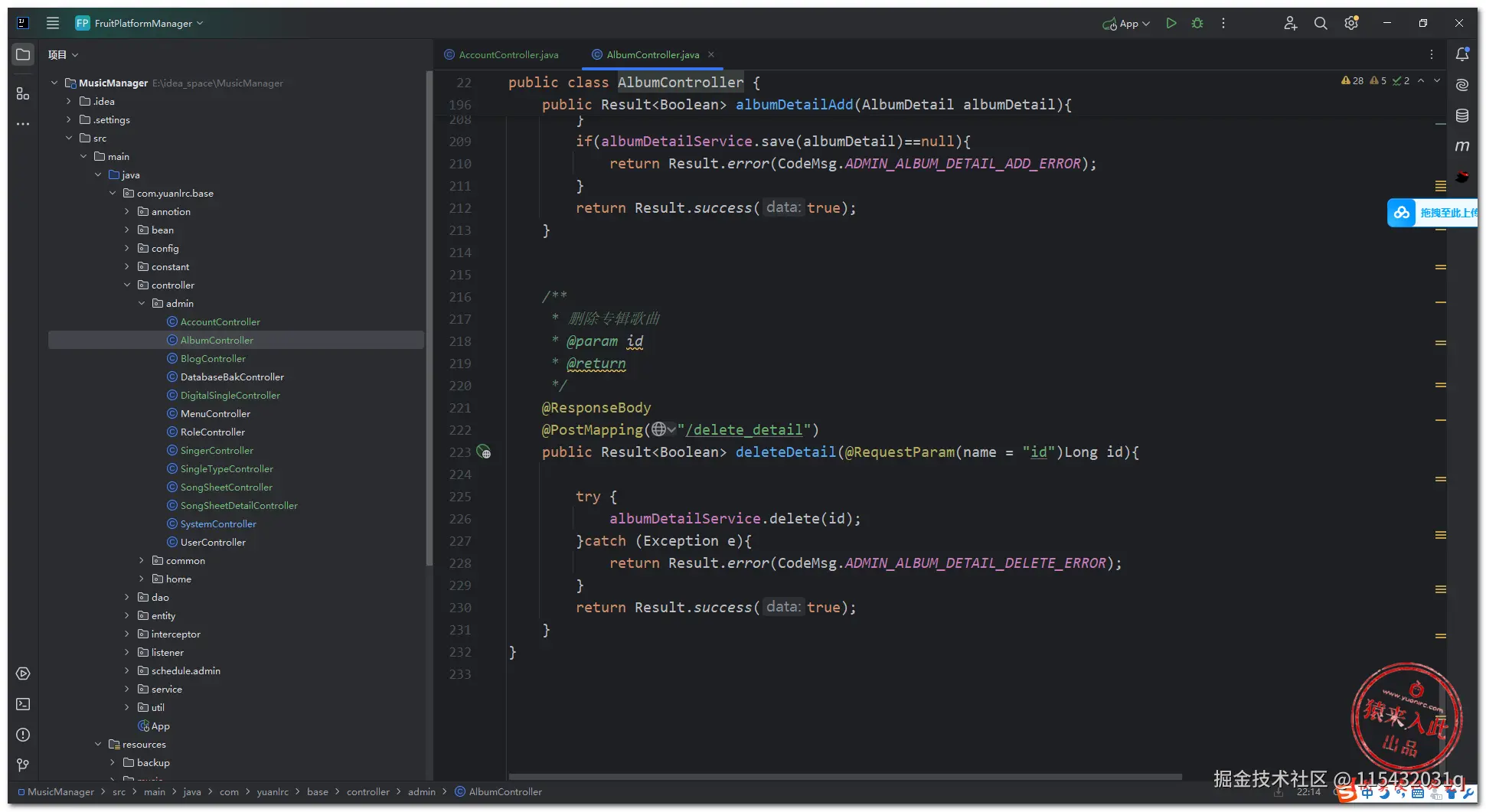Select BlogController in project tree

pos(213,358)
